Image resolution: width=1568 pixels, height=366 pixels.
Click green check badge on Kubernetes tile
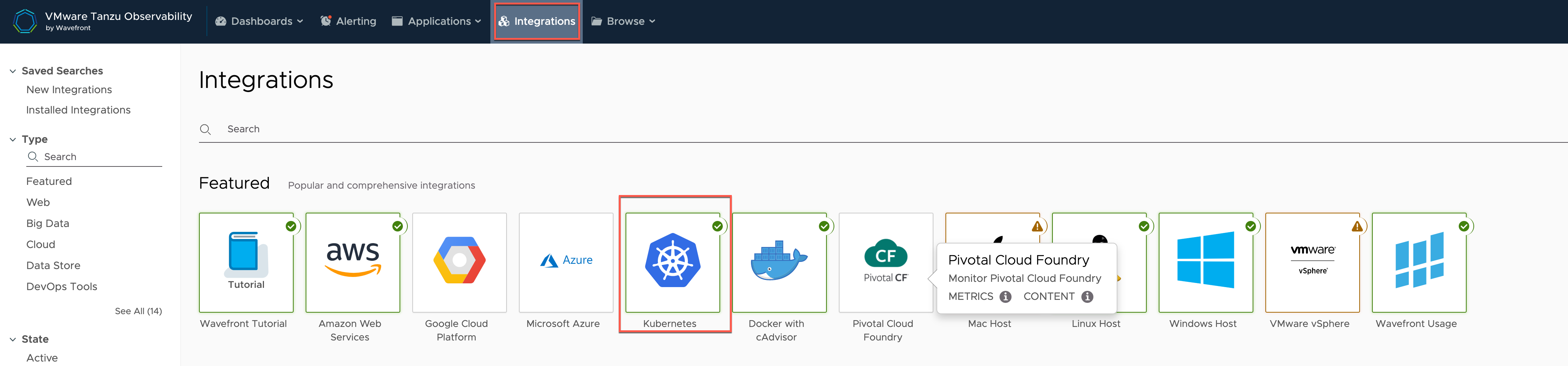pos(718,227)
